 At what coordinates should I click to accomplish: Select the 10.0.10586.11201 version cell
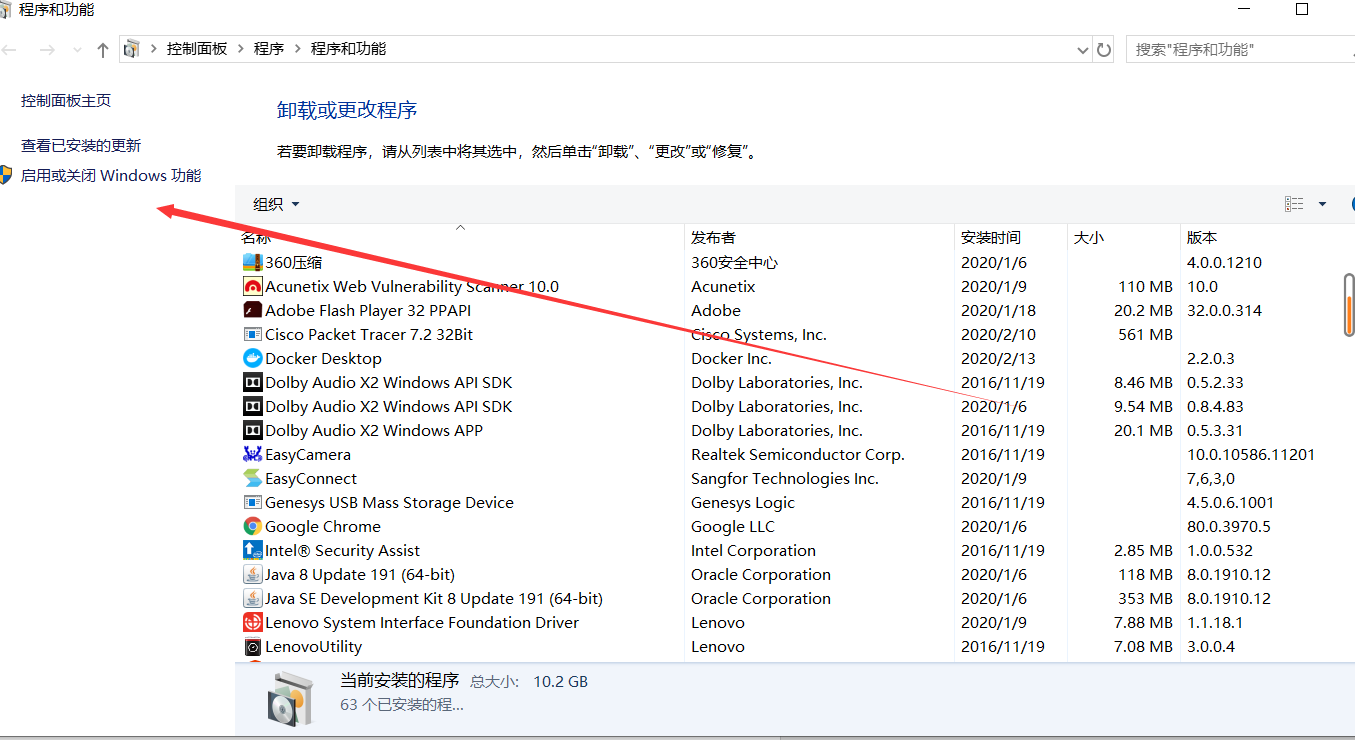[x=1251, y=454]
